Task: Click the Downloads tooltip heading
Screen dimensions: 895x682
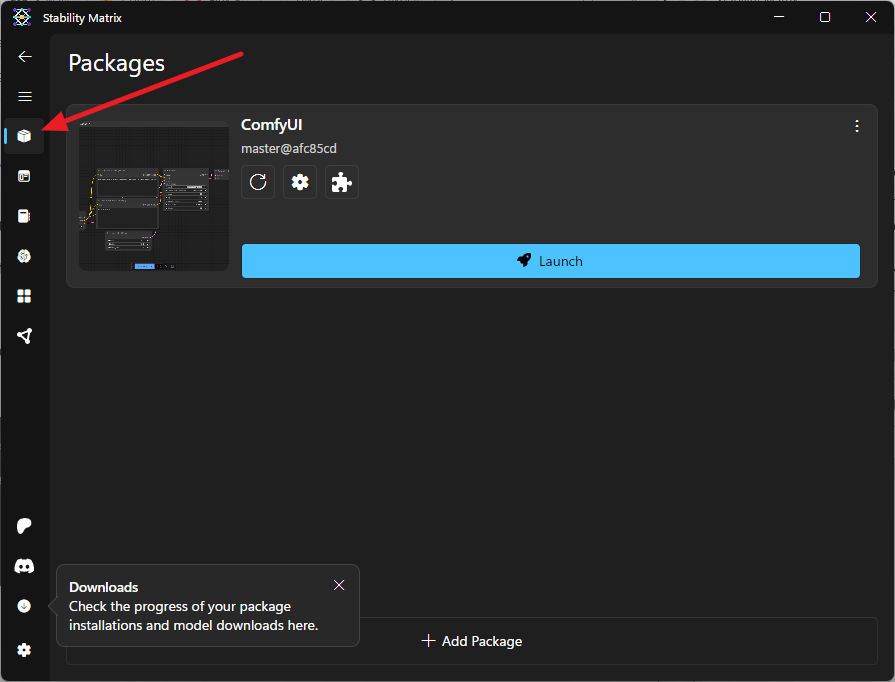Action: (103, 587)
